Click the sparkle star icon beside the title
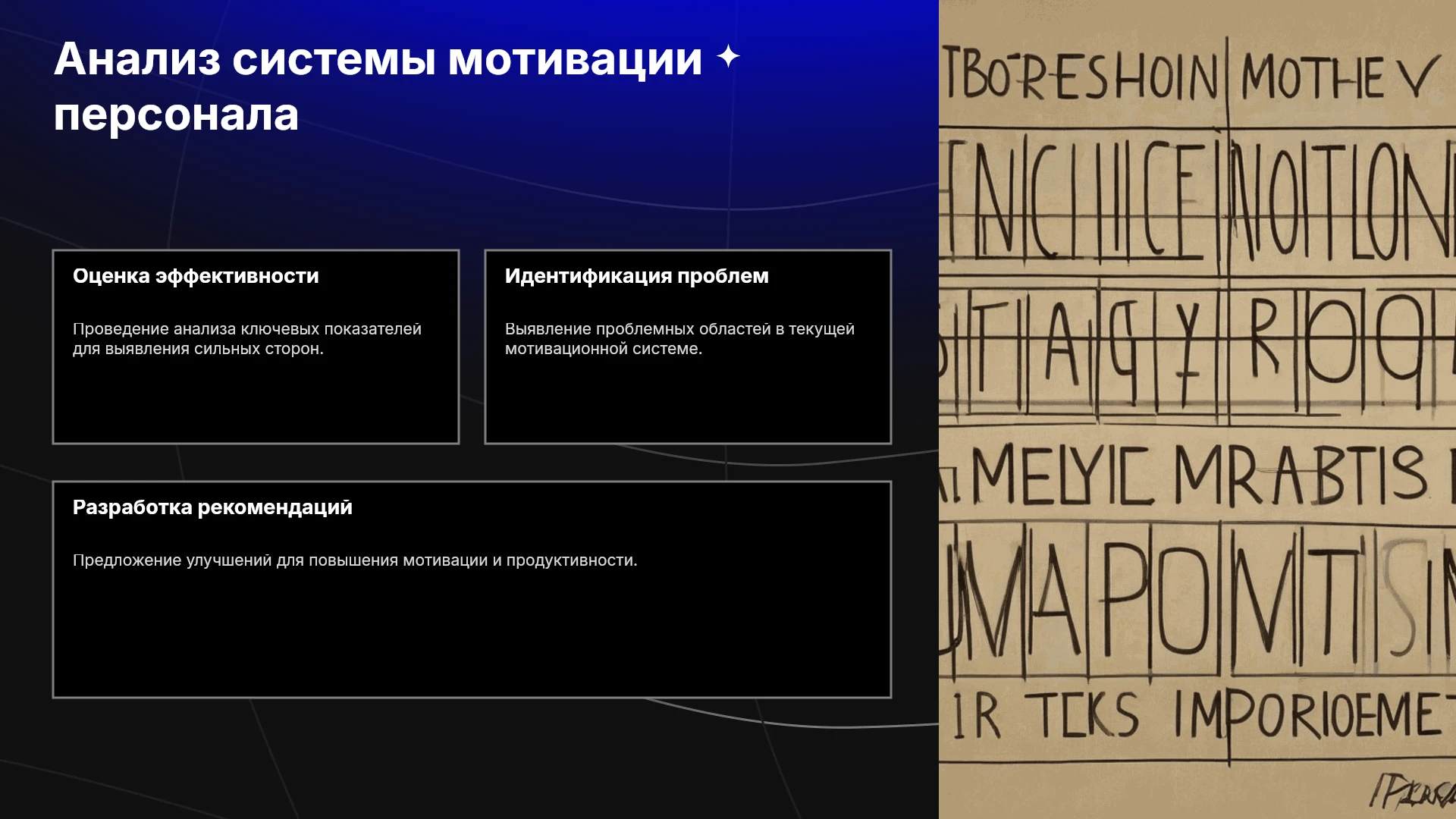1456x819 pixels. point(728,57)
